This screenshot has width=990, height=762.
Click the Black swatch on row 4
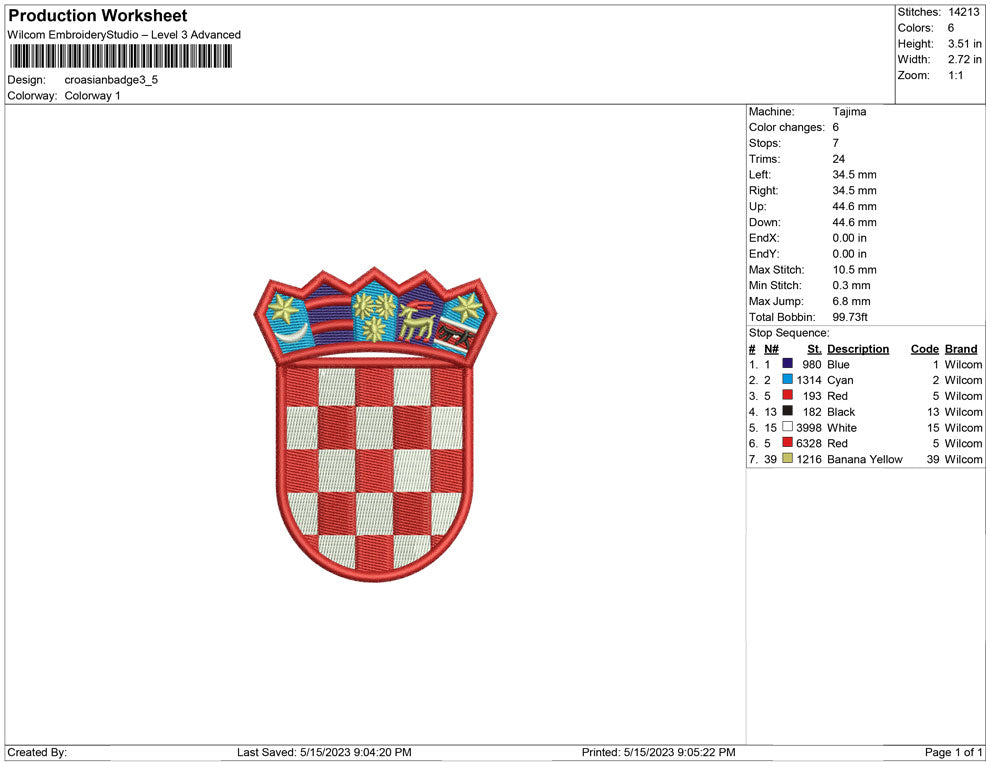787,412
